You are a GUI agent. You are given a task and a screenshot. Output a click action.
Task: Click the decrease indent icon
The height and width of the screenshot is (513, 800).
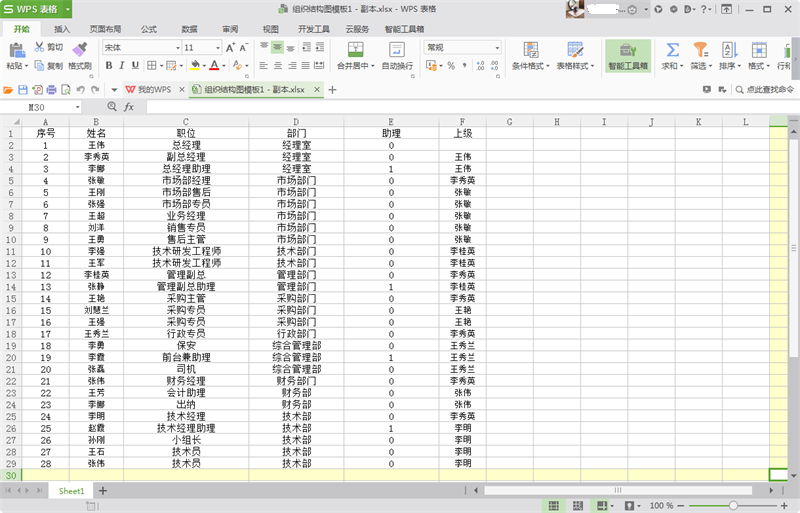pyautogui.click(x=307, y=47)
